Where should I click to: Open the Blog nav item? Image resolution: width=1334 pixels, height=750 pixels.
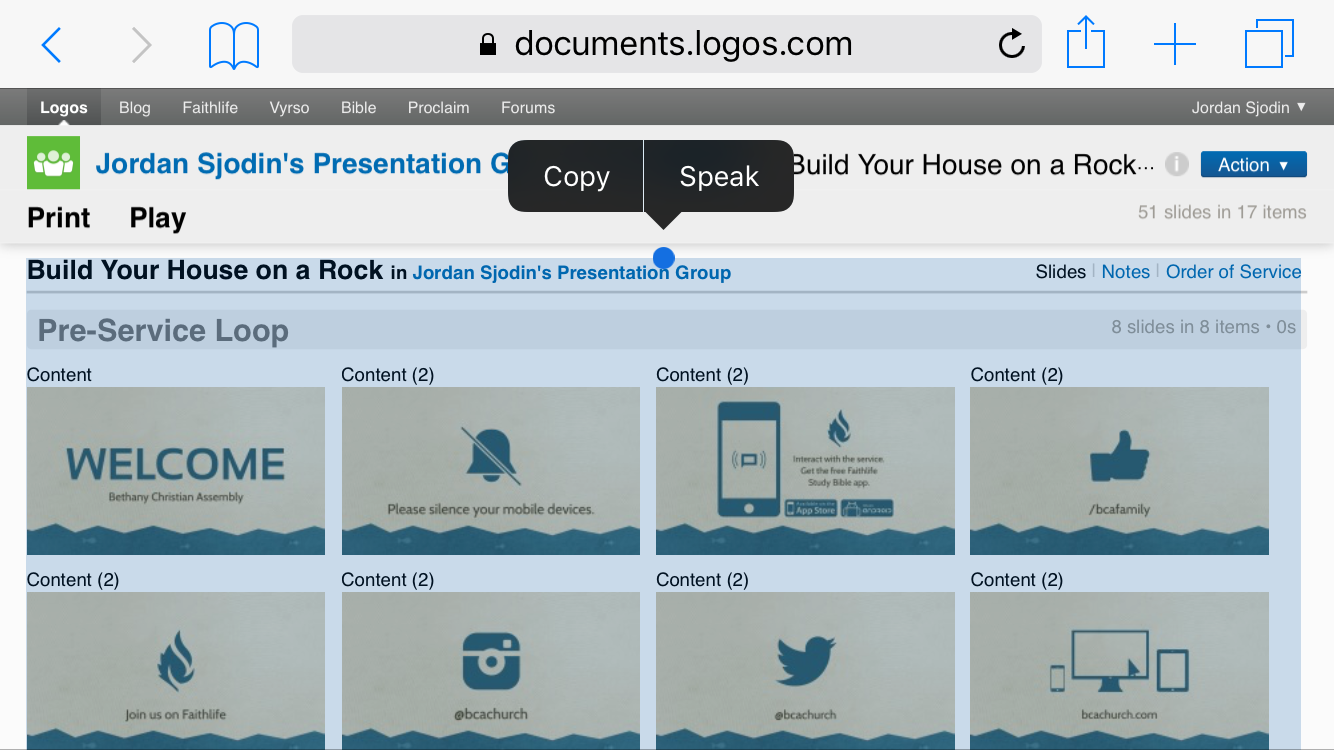[x=135, y=107]
